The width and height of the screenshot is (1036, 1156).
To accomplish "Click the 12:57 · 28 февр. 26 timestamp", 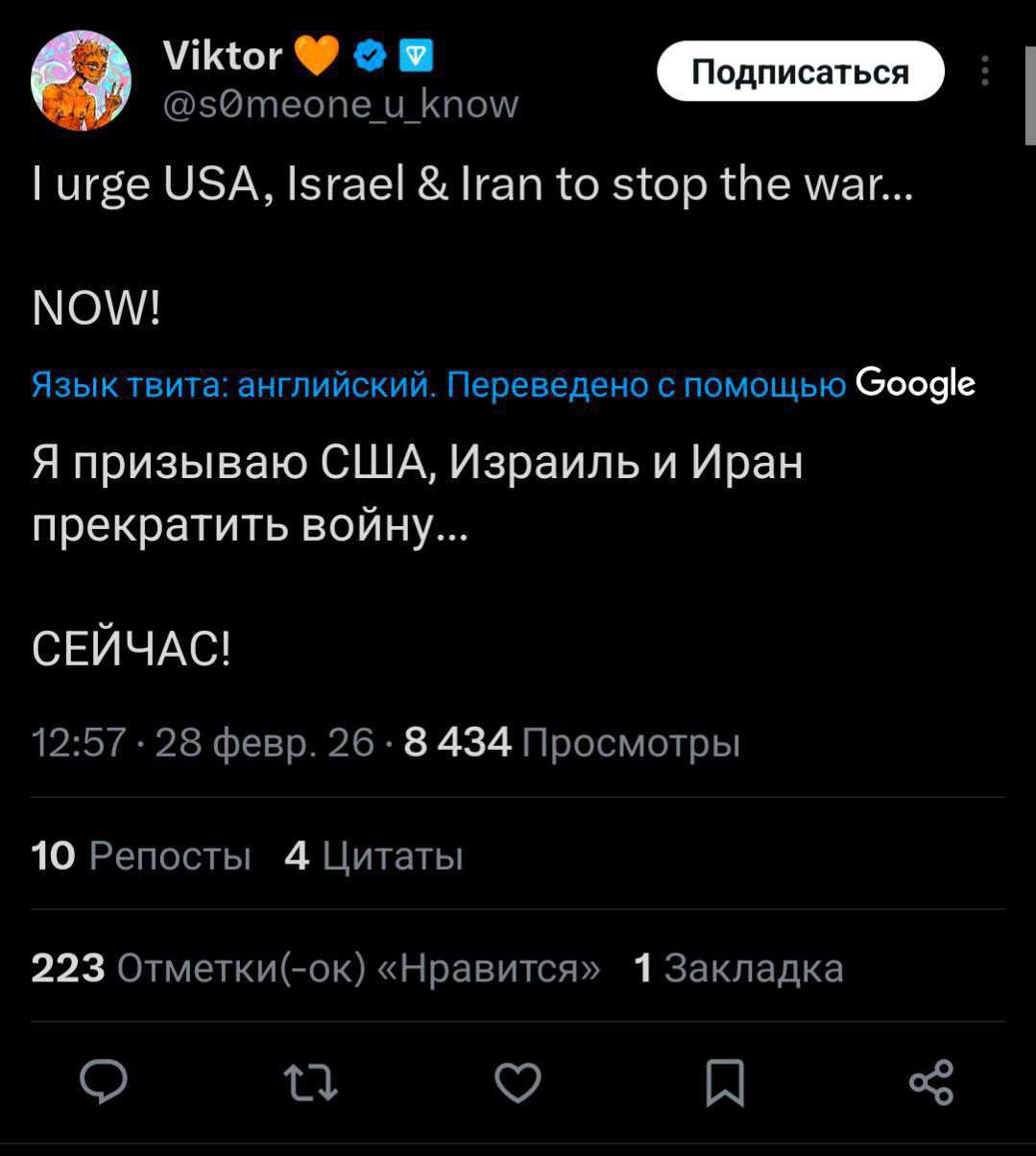I will point(203,742).
